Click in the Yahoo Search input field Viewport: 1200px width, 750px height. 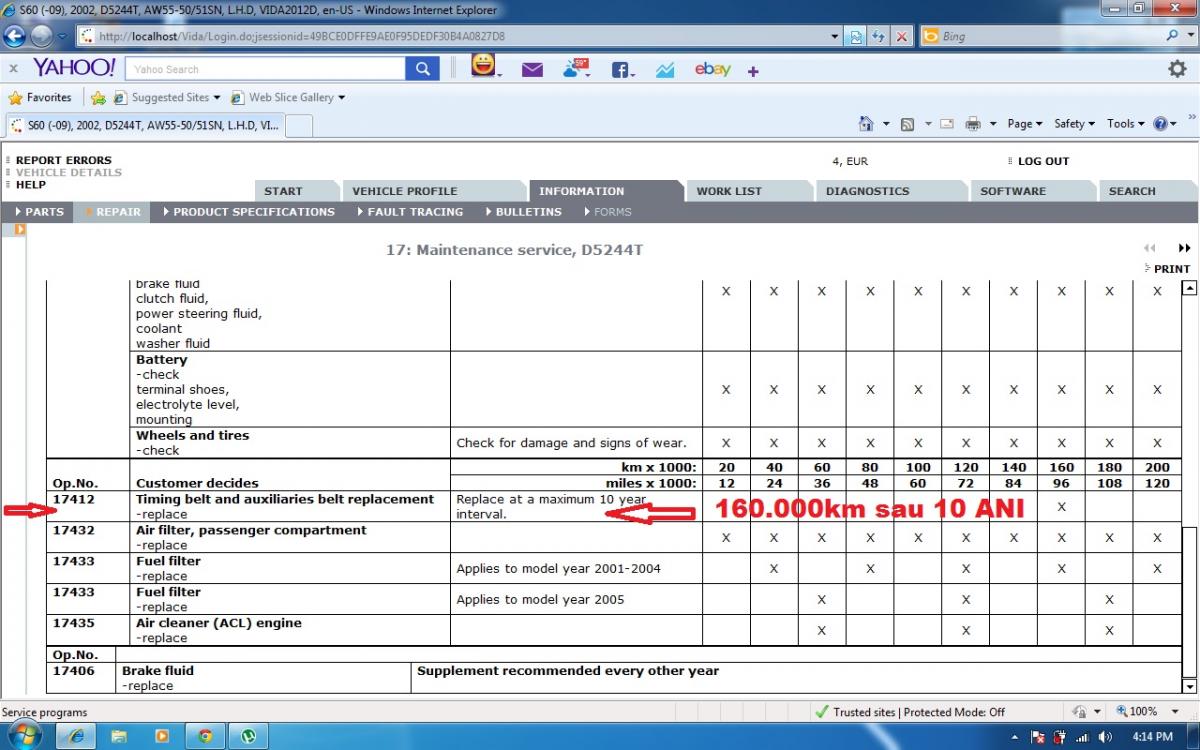[x=266, y=69]
